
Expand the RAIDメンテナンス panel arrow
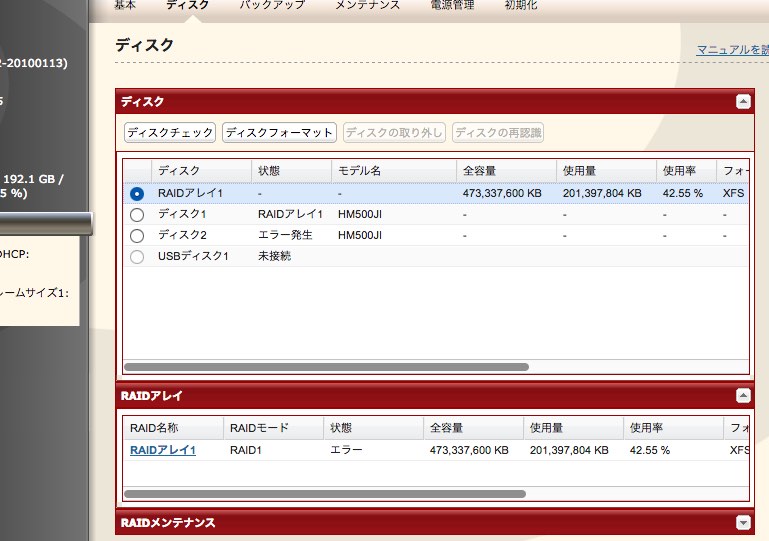coord(743,522)
